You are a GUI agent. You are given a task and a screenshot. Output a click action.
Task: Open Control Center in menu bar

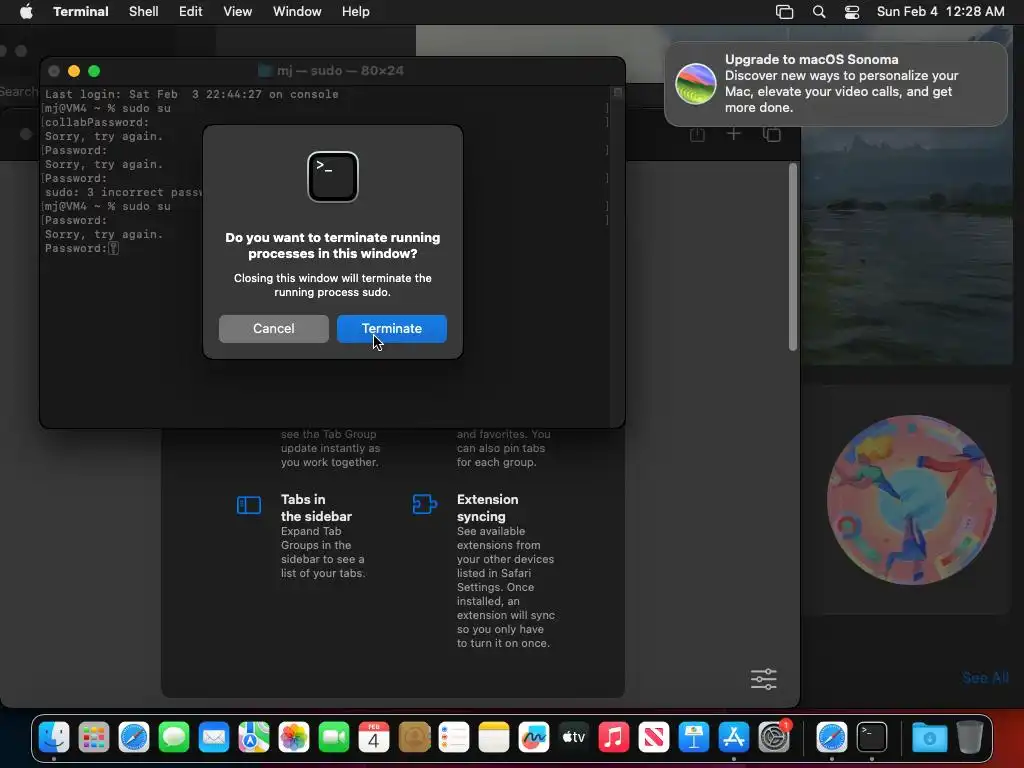point(852,12)
